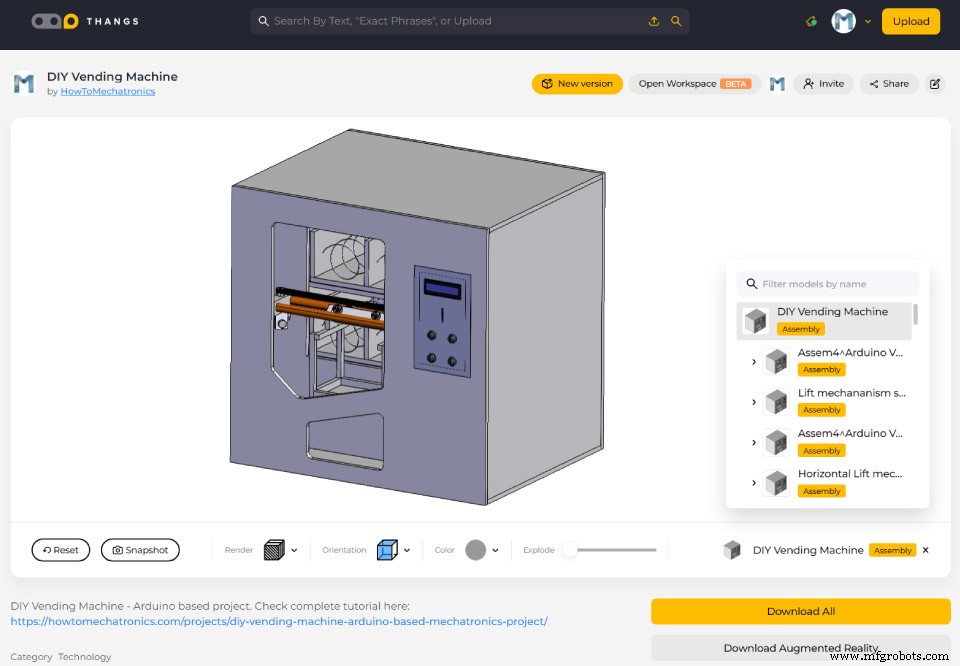
Task: Remove the DIY Vending Machine selection with the X
Action: coord(924,549)
